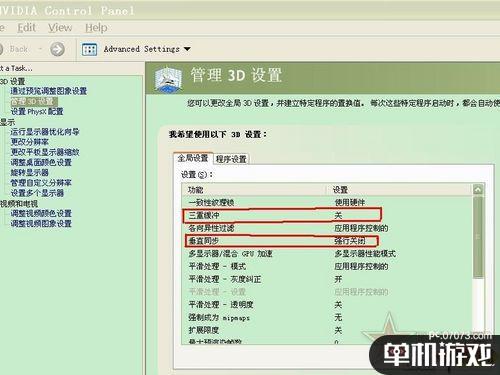
Task: Open 通过预览调整图象设置 link
Action: tap(49, 91)
